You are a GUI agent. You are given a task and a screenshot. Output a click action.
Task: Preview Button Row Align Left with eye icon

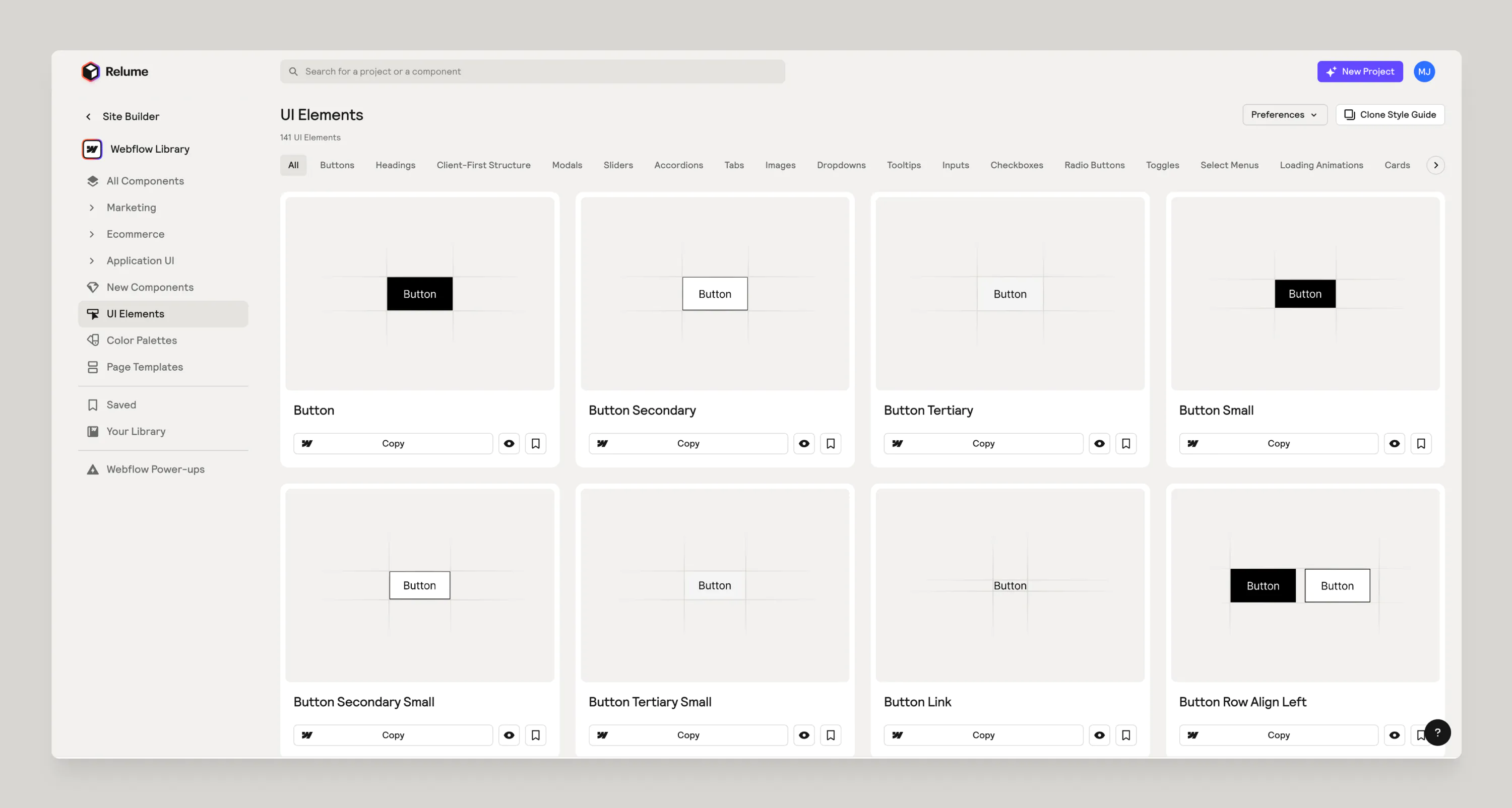(1395, 735)
